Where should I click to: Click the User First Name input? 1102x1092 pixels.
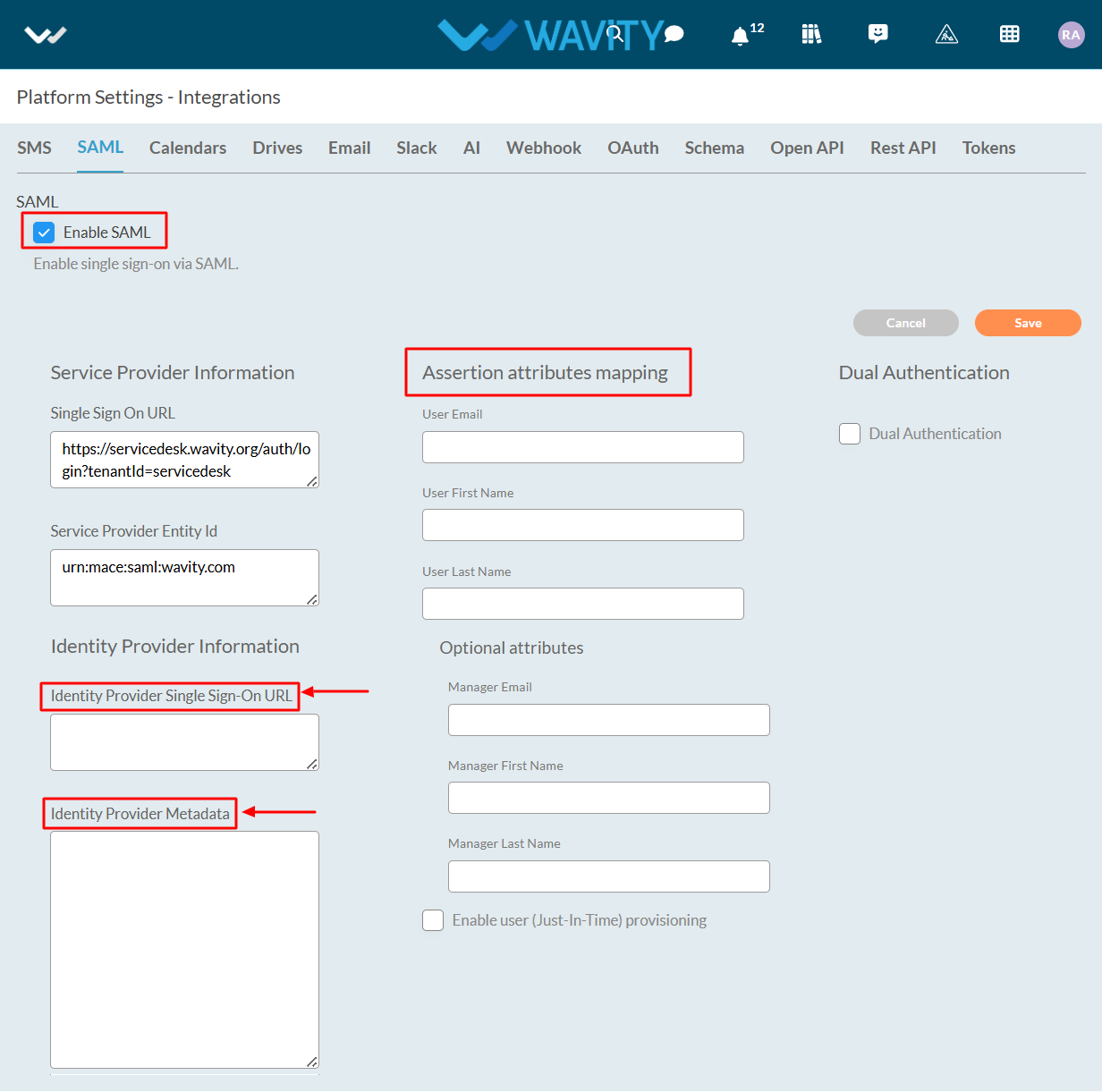(583, 525)
